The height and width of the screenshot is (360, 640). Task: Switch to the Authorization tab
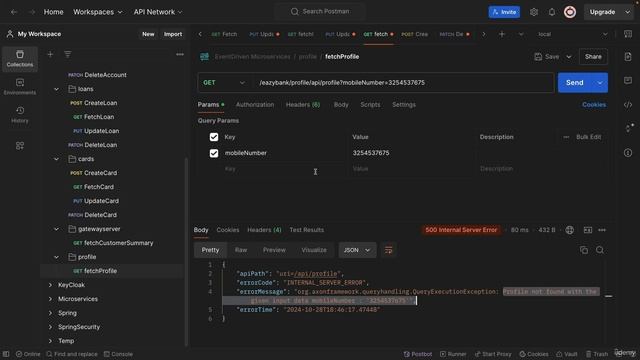tap(255, 105)
